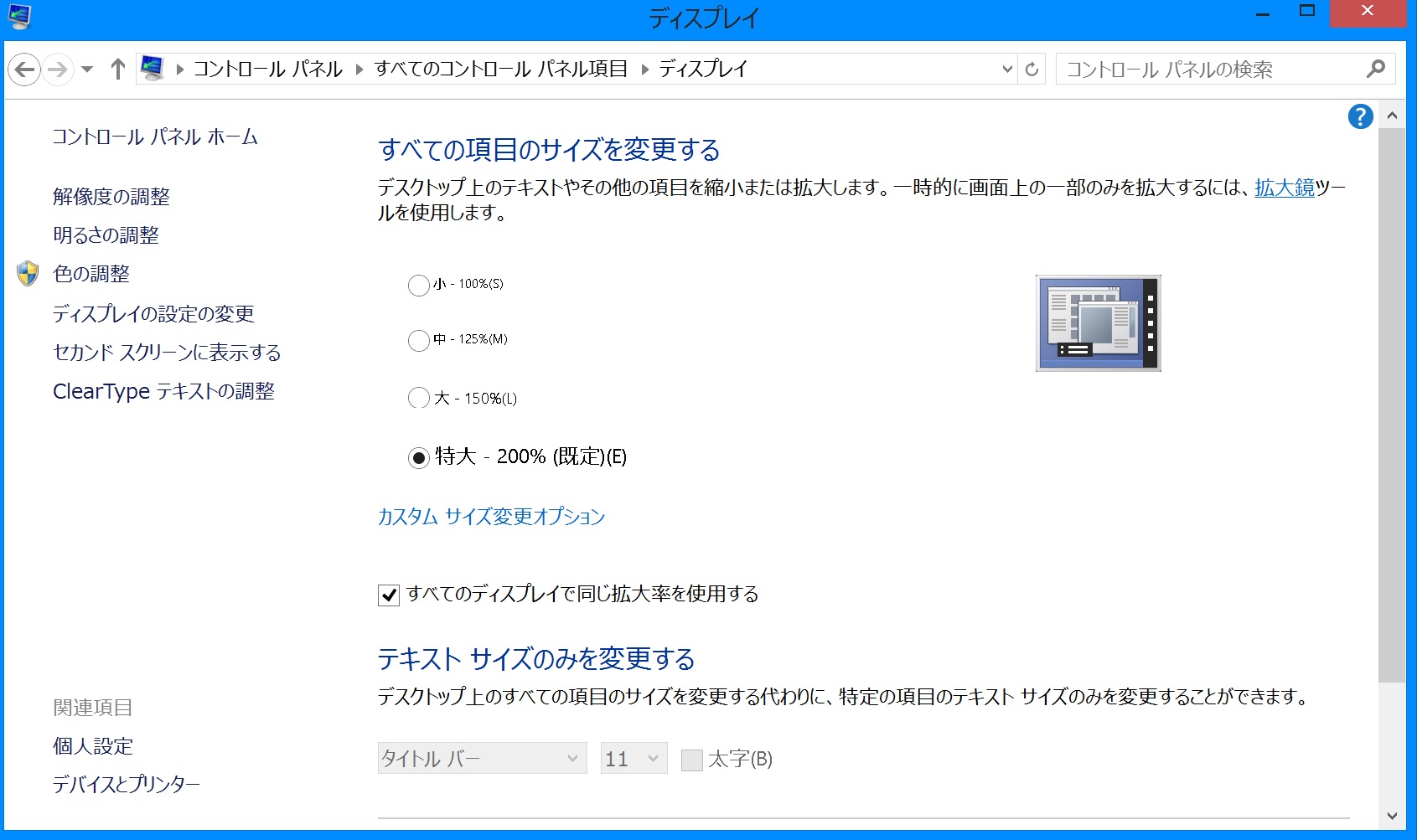Image resolution: width=1417 pixels, height=840 pixels.
Task: Select the 小 - 100% radio button
Action: (419, 285)
